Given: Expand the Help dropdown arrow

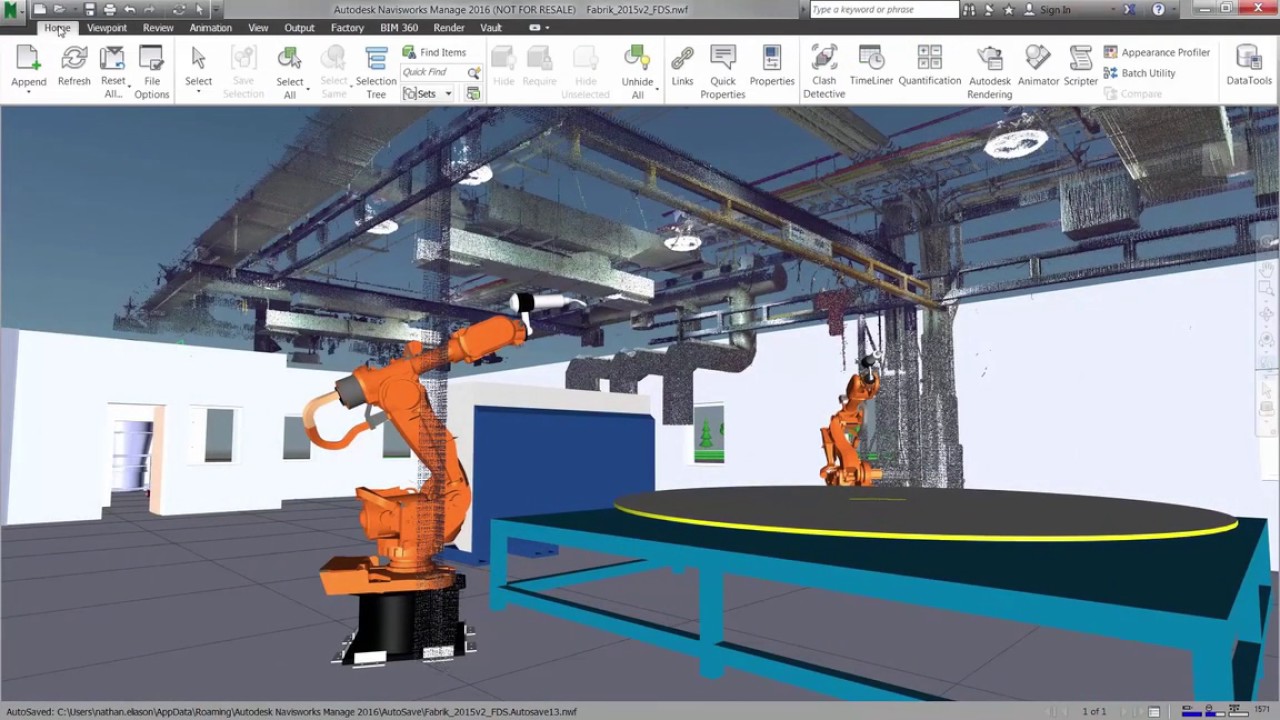Looking at the screenshot, I should pos(1174,10).
